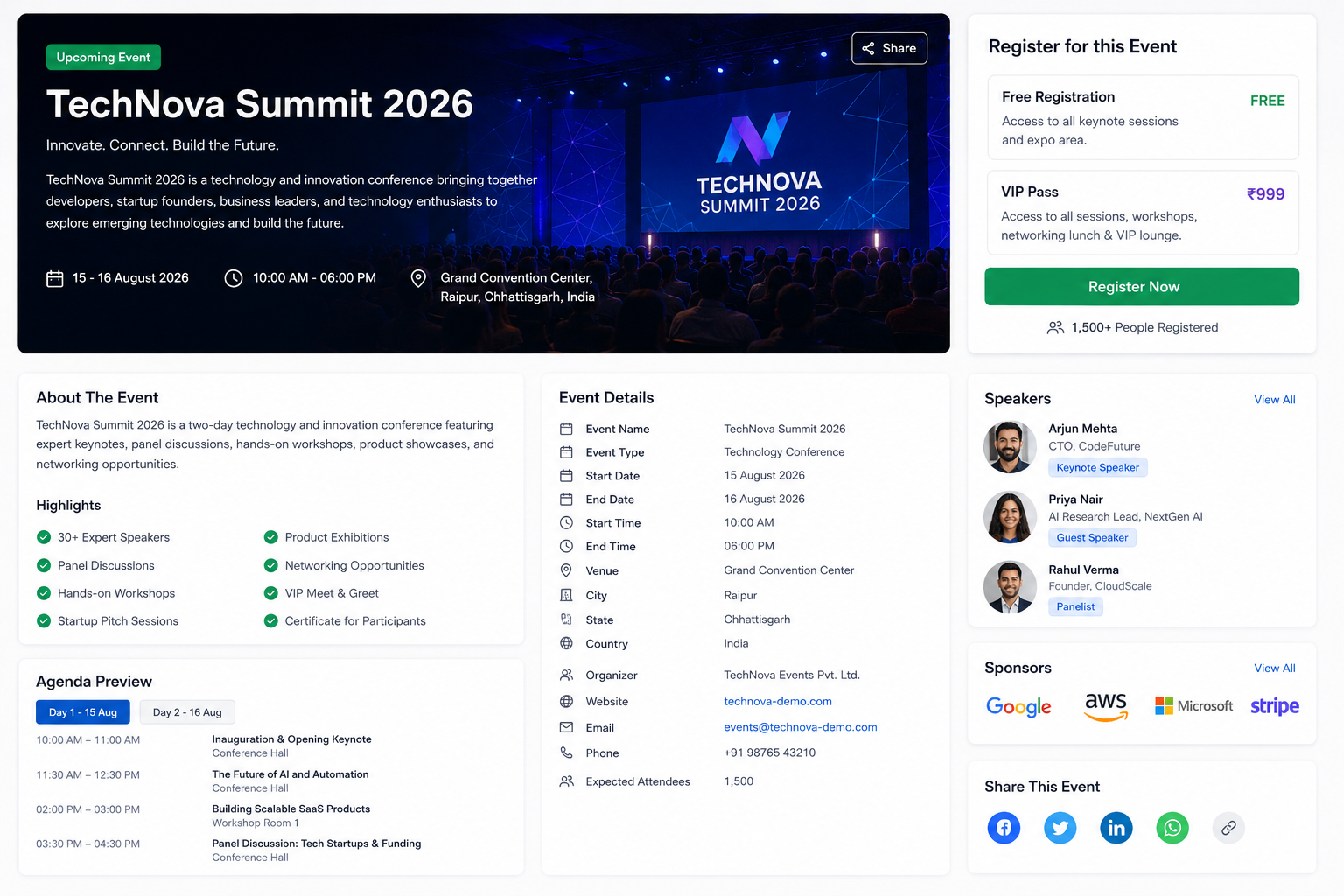Click the clock icon beside 10:00 AM - 06:00 PM
Image resolution: width=1344 pixels, height=896 pixels.
[234, 278]
